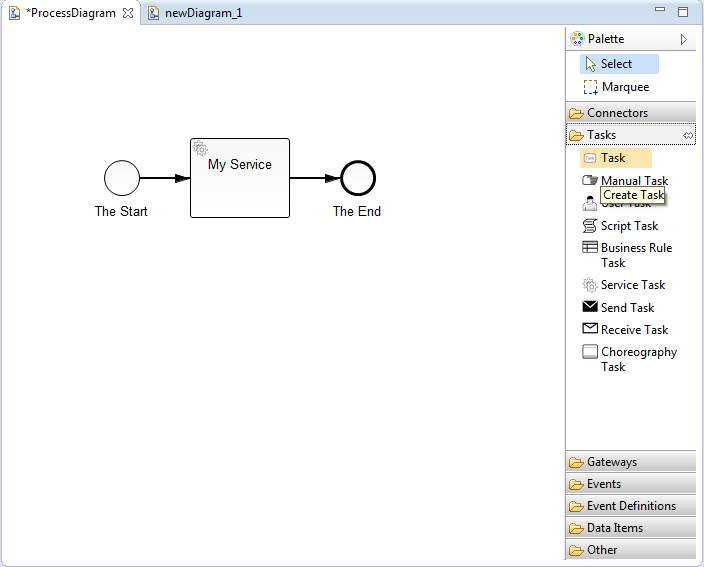Switch to the newDiagram_1 tab
The width and height of the screenshot is (704, 567).
click(x=196, y=13)
